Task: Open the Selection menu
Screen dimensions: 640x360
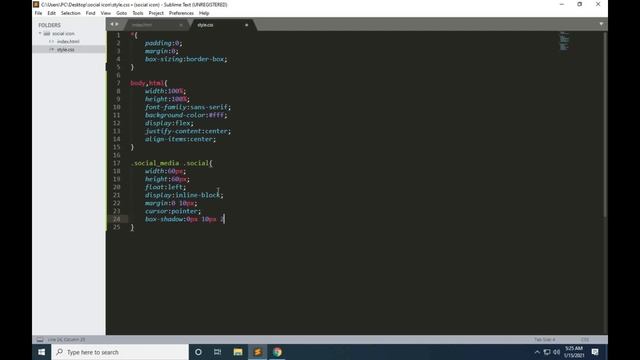Action: click(71, 13)
